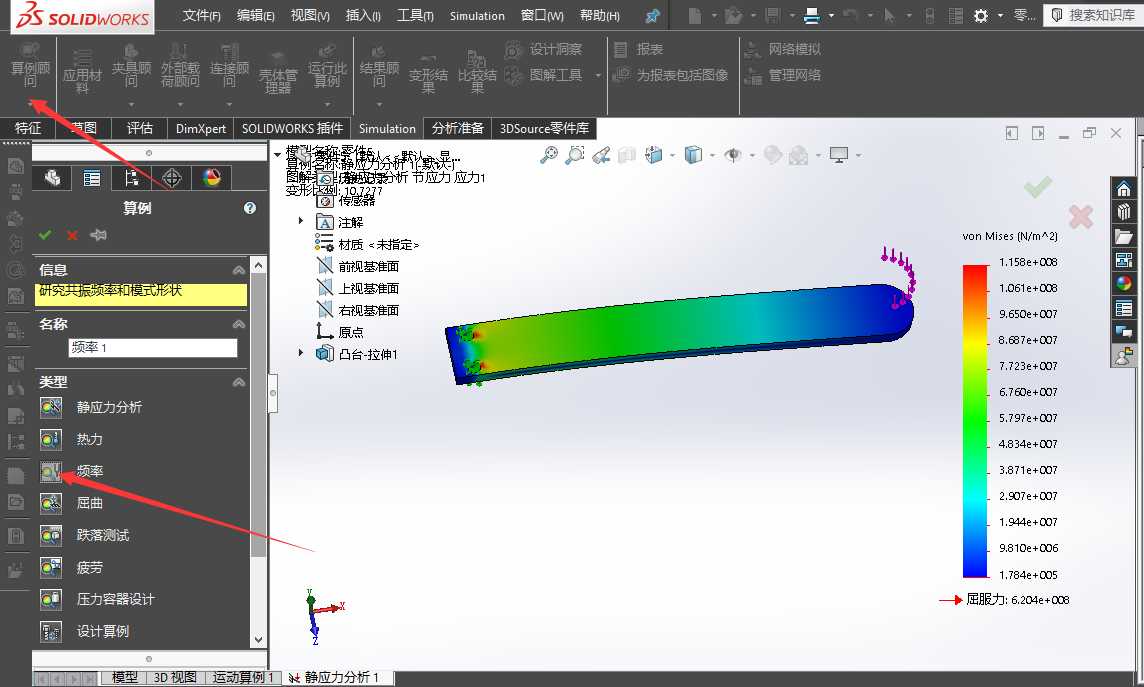Click the print icon in top toolbar

(811, 15)
